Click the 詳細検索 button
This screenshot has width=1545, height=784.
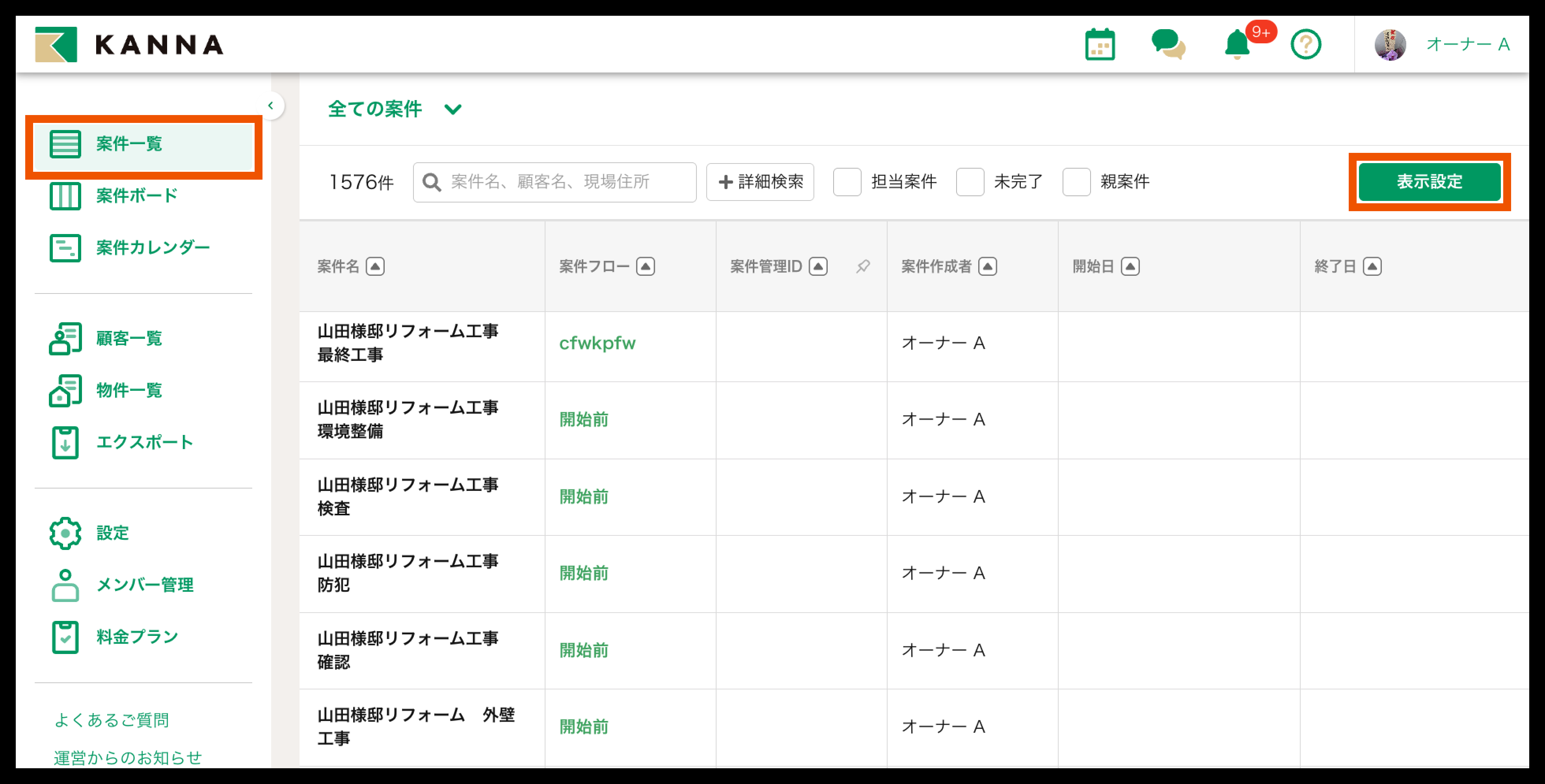pos(759,182)
